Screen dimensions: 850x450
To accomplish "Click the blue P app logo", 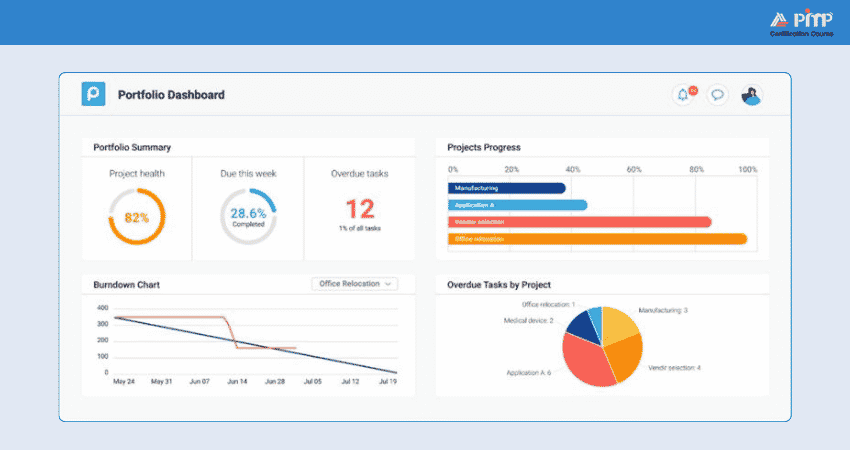I will pyautogui.click(x=93, y=94).
